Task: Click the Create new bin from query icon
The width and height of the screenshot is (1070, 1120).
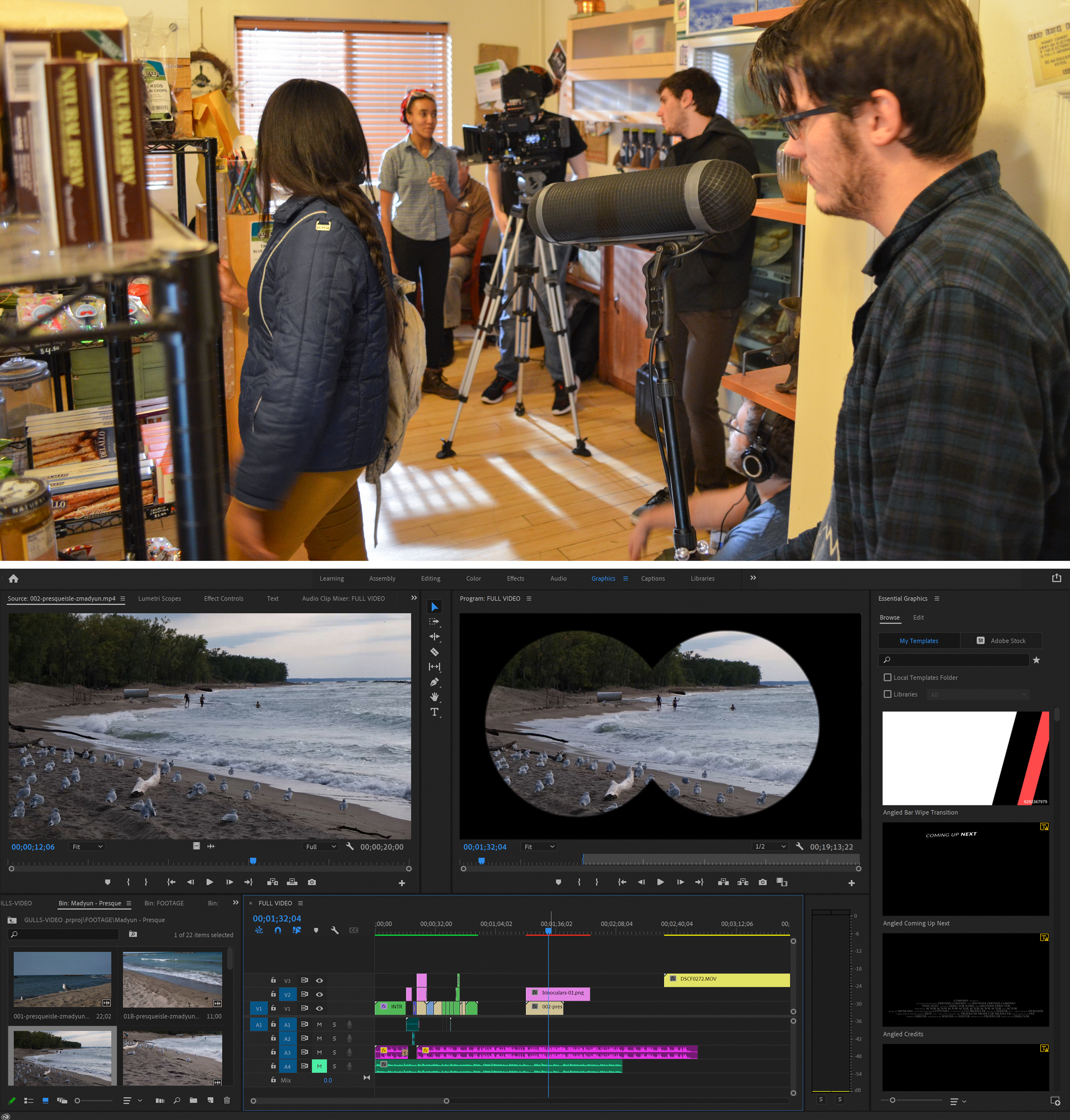Action: coord(133,934)
